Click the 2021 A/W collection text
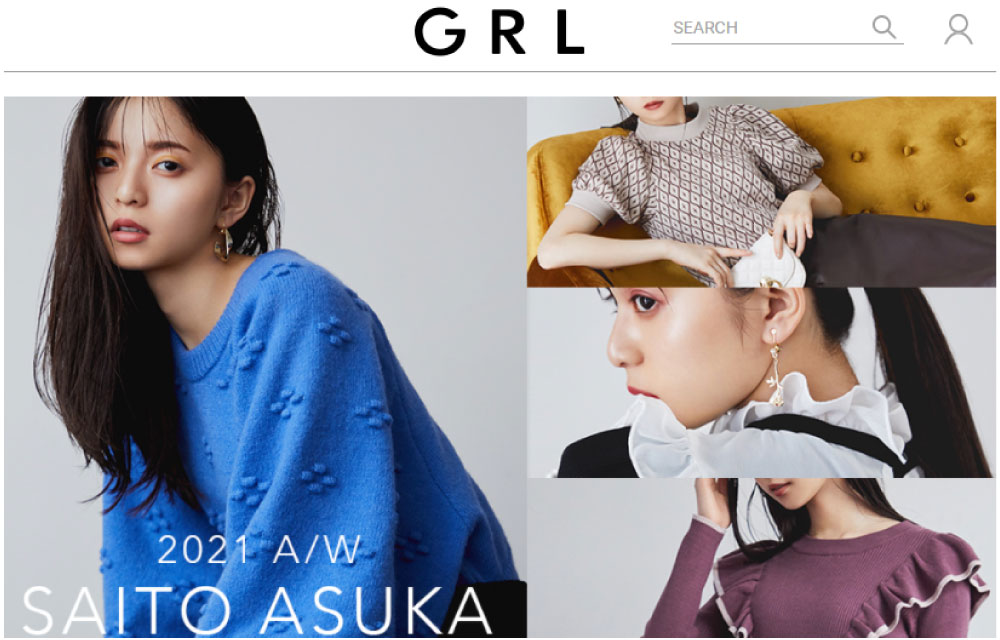This screenshot has width=1000, height=640. point(260,549)
